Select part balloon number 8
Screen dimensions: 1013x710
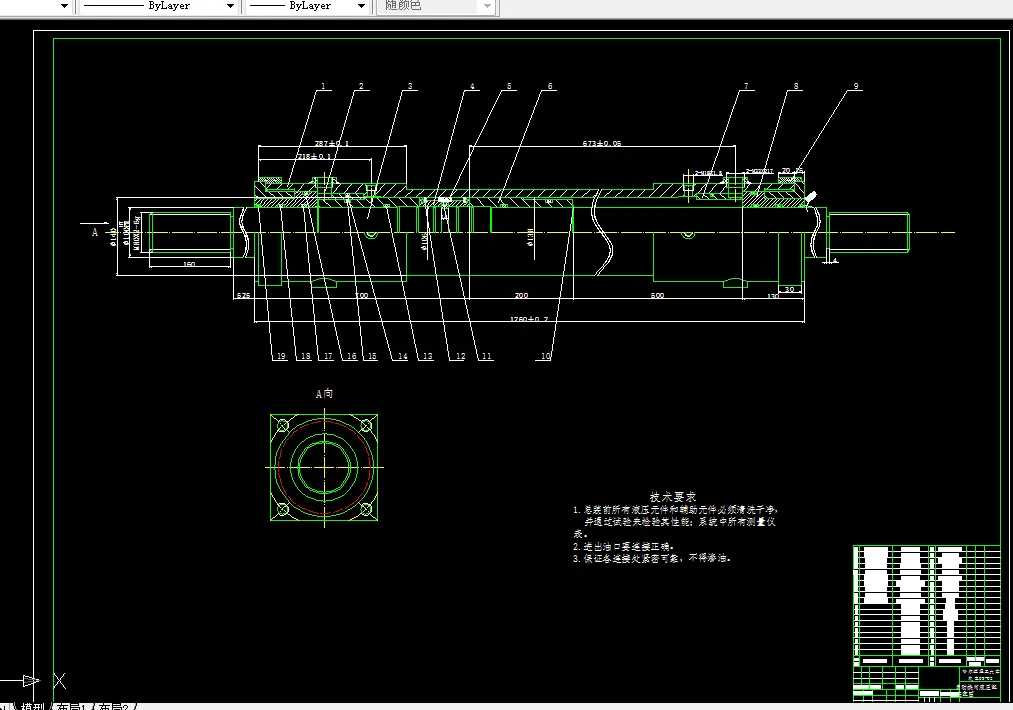pyautogui.click(x=795, y=86)
